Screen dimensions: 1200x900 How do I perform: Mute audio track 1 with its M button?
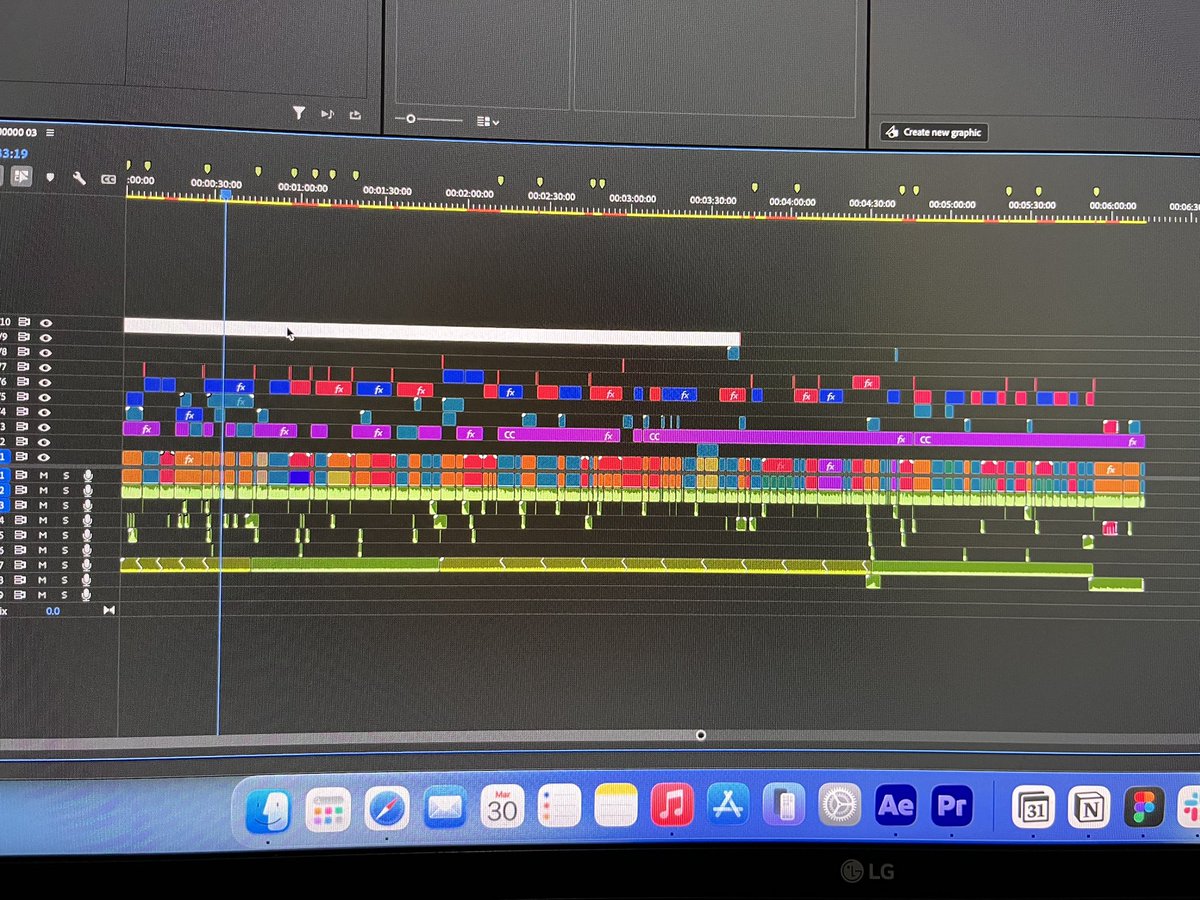tap(44, 476)
